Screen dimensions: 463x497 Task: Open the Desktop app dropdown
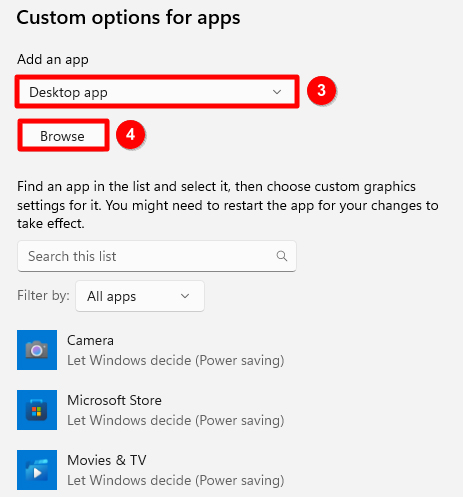157,92
